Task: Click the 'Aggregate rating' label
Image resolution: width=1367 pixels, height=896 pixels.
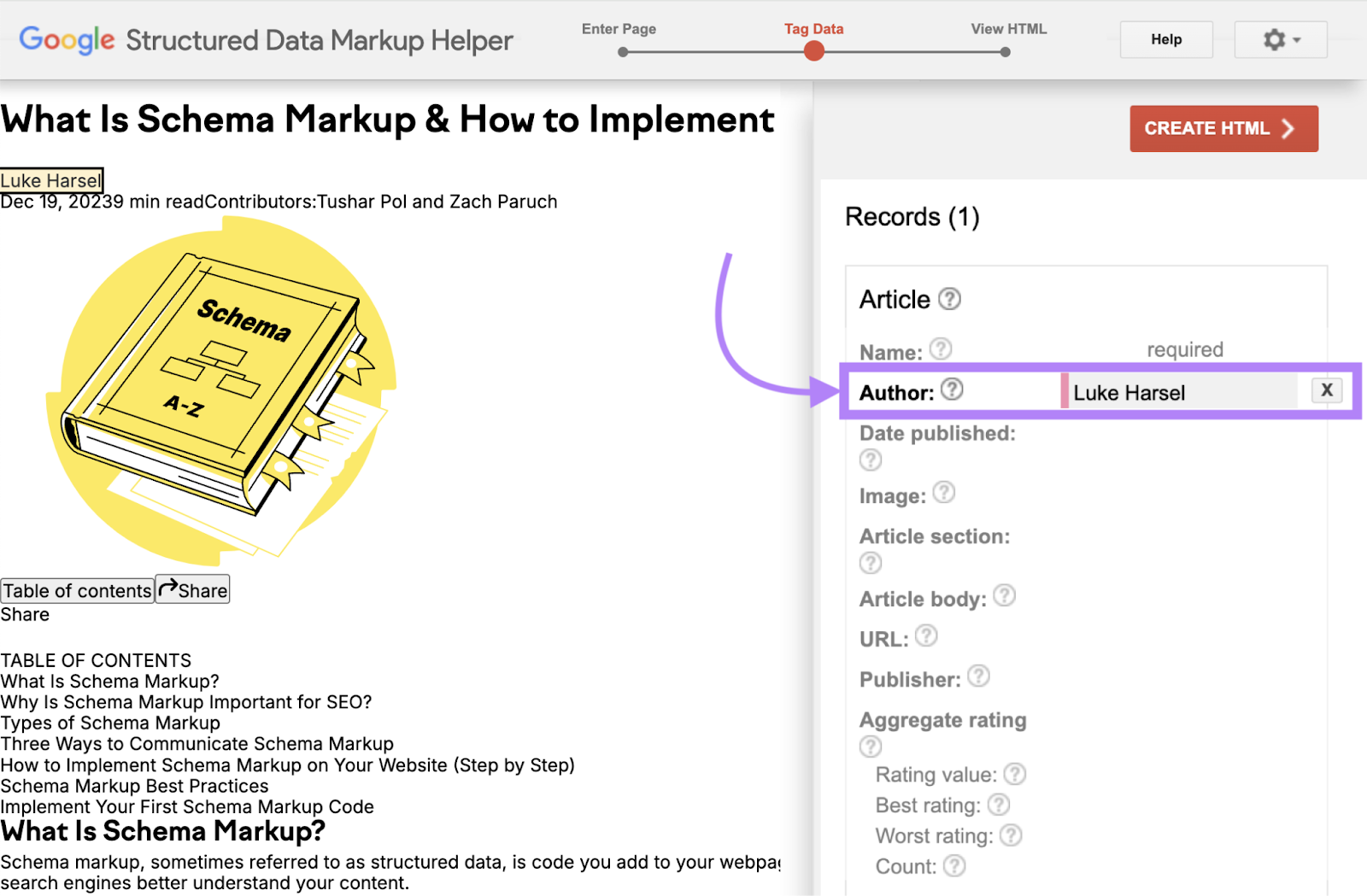Action: pyautogui.click(x=942, y=720)
